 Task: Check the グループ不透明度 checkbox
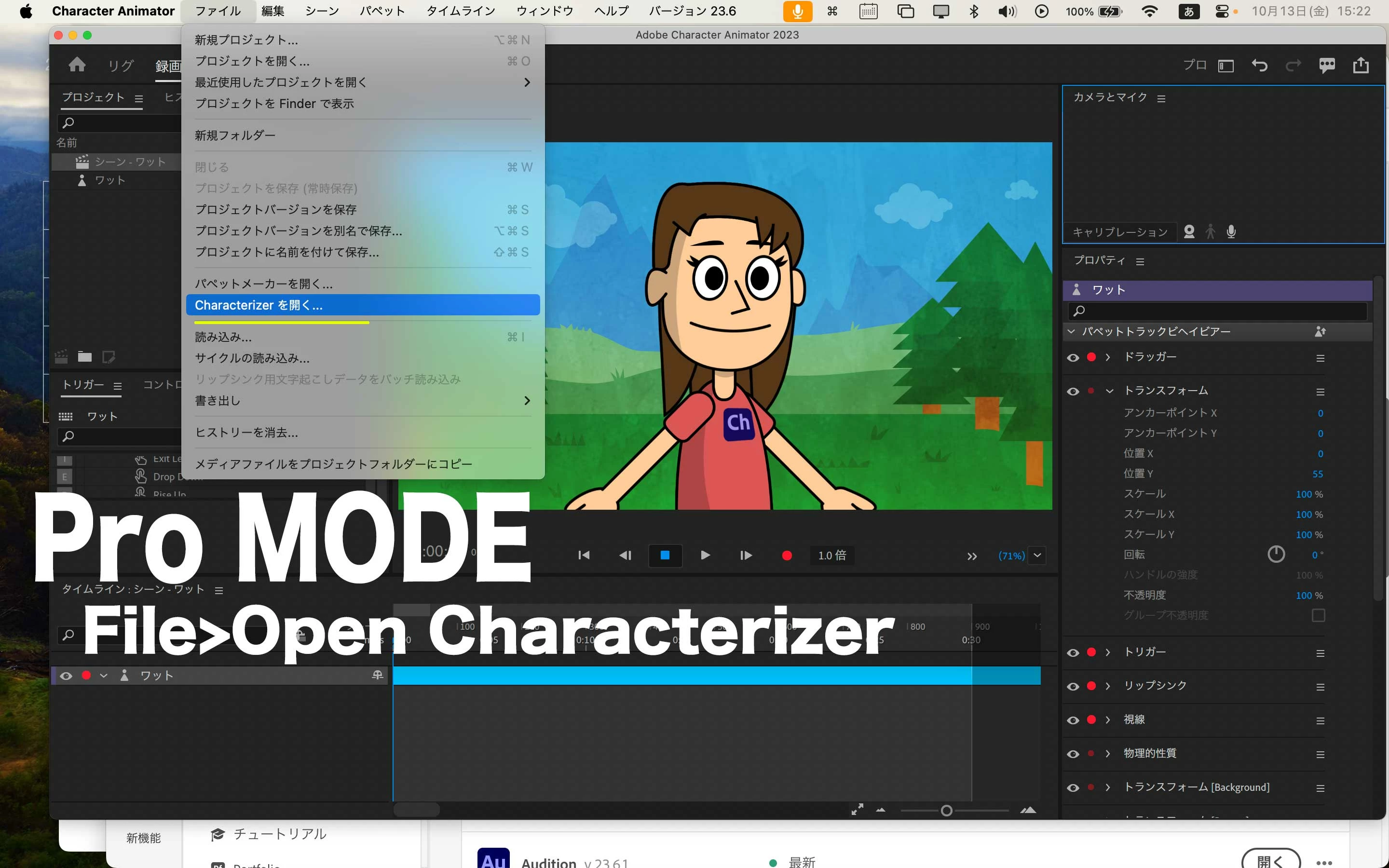pos(1319,615)
